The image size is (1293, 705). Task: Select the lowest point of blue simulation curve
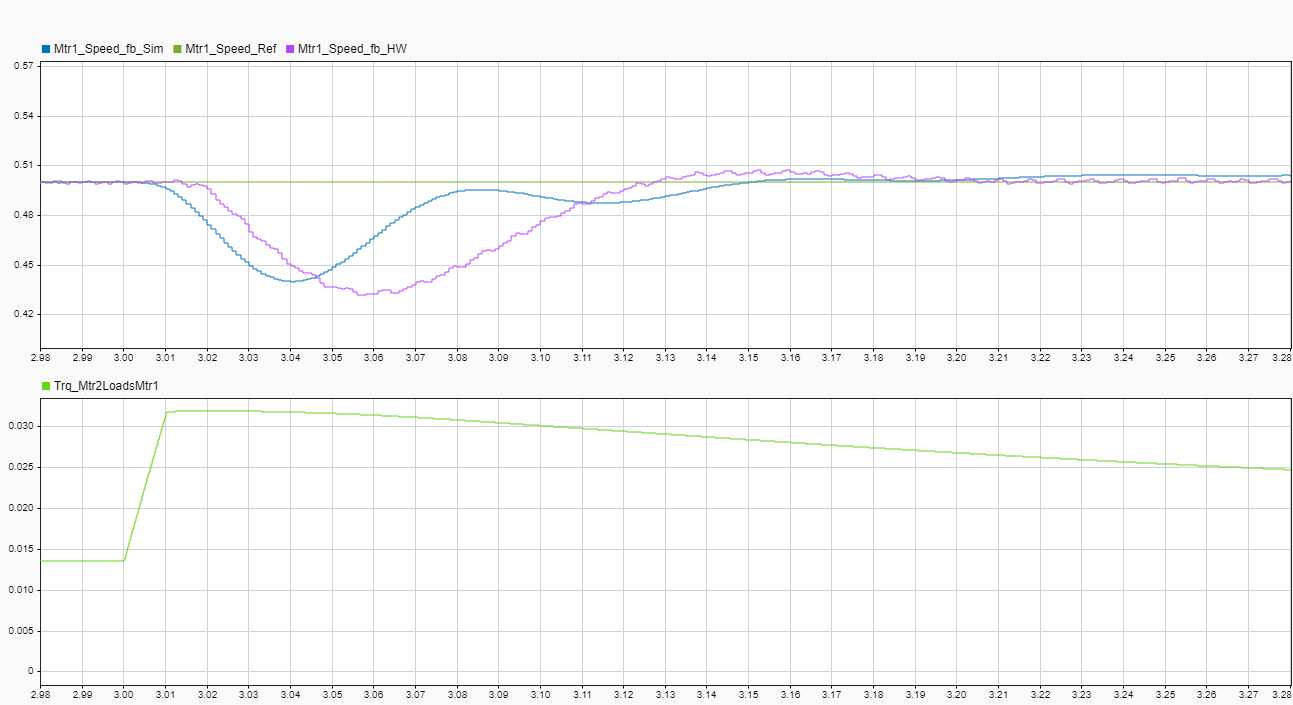[290, 282]
